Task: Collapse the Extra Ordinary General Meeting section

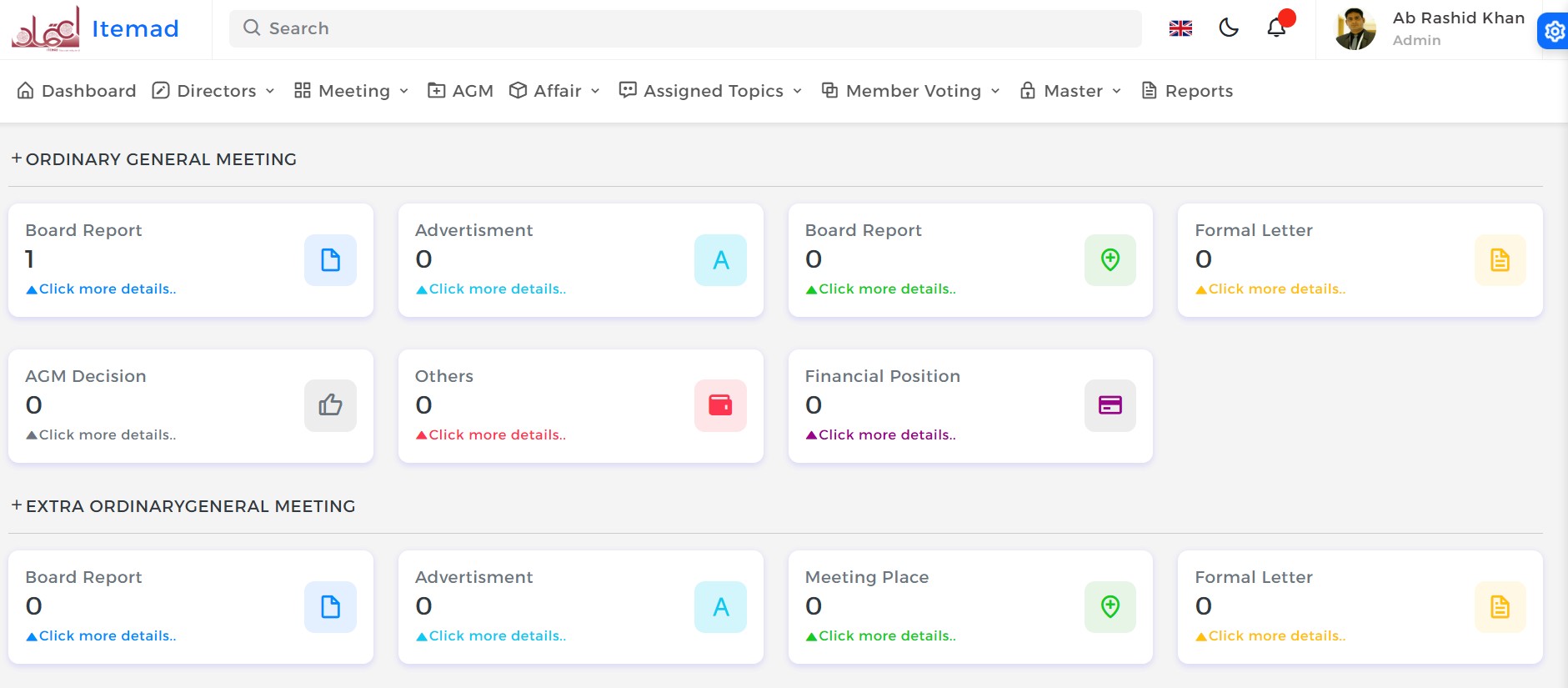Action: tap(17, 505)
